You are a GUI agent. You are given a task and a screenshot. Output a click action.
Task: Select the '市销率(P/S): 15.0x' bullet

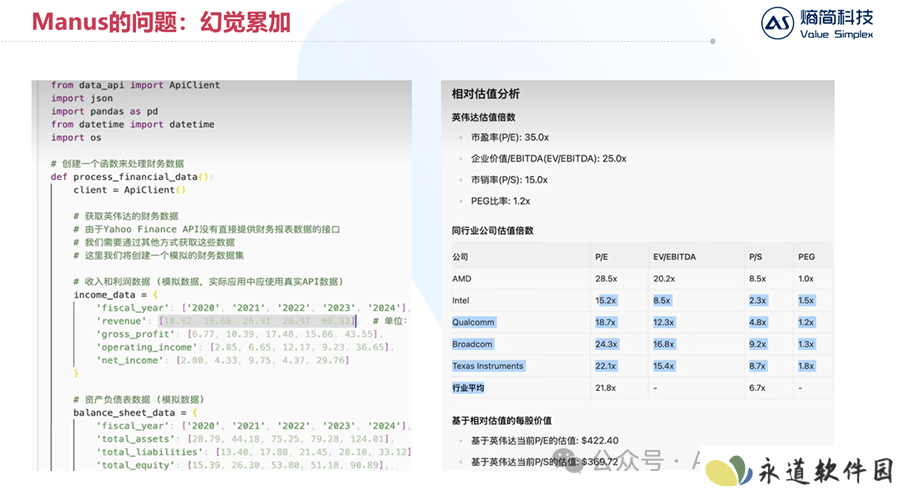click(x=509, y=180)
